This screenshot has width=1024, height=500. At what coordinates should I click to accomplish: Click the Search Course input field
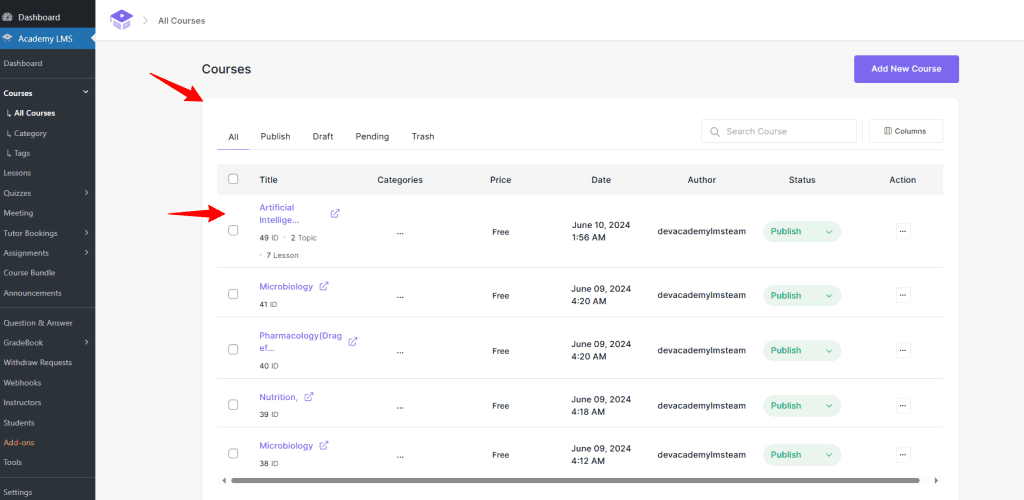click(787, 131)
